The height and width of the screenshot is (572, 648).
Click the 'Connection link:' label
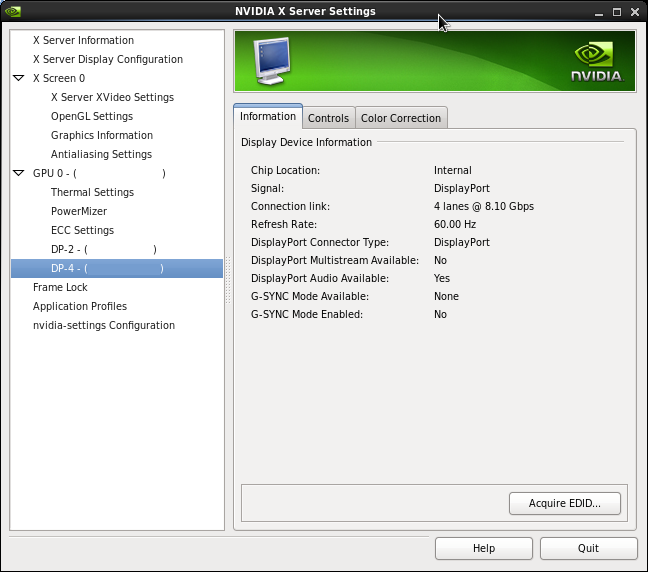point(290,206)
